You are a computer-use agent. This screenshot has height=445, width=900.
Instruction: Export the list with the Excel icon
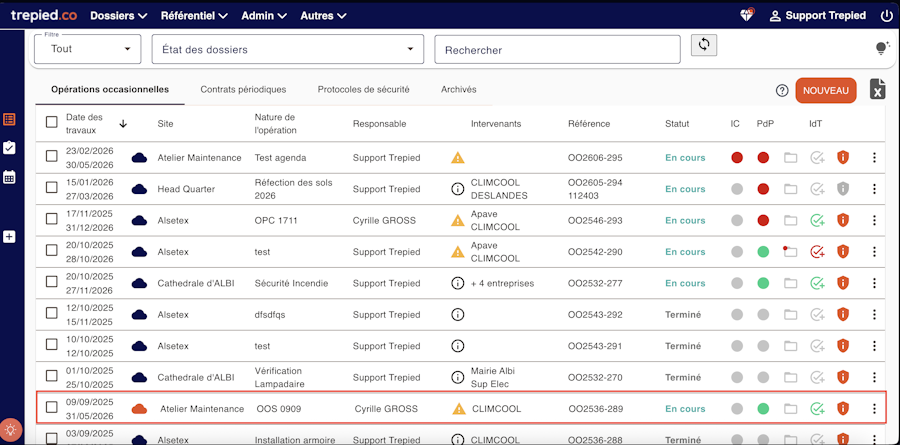click(877, 90)
